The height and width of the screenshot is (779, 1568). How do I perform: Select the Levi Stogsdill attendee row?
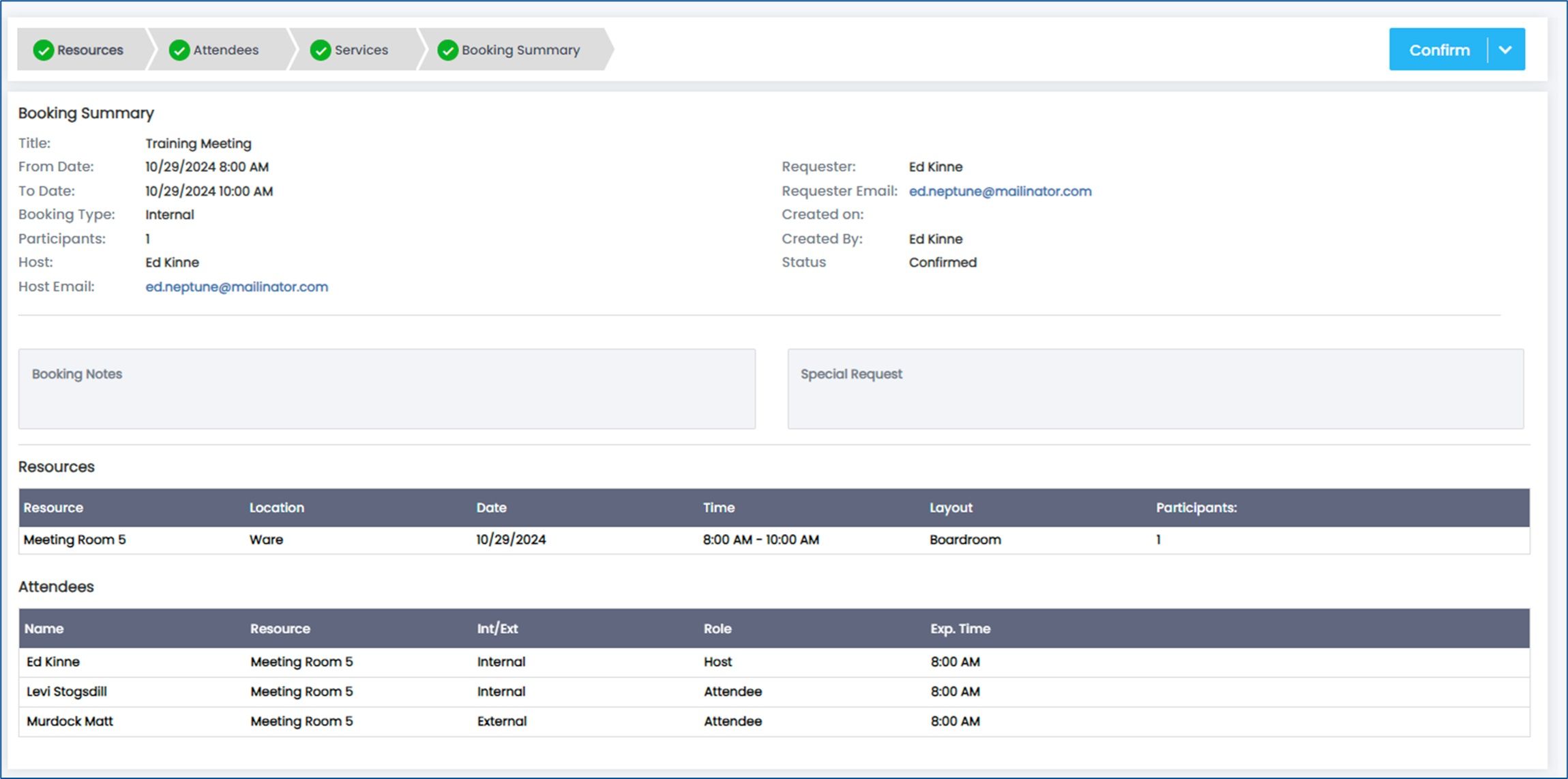click(774, 692)
